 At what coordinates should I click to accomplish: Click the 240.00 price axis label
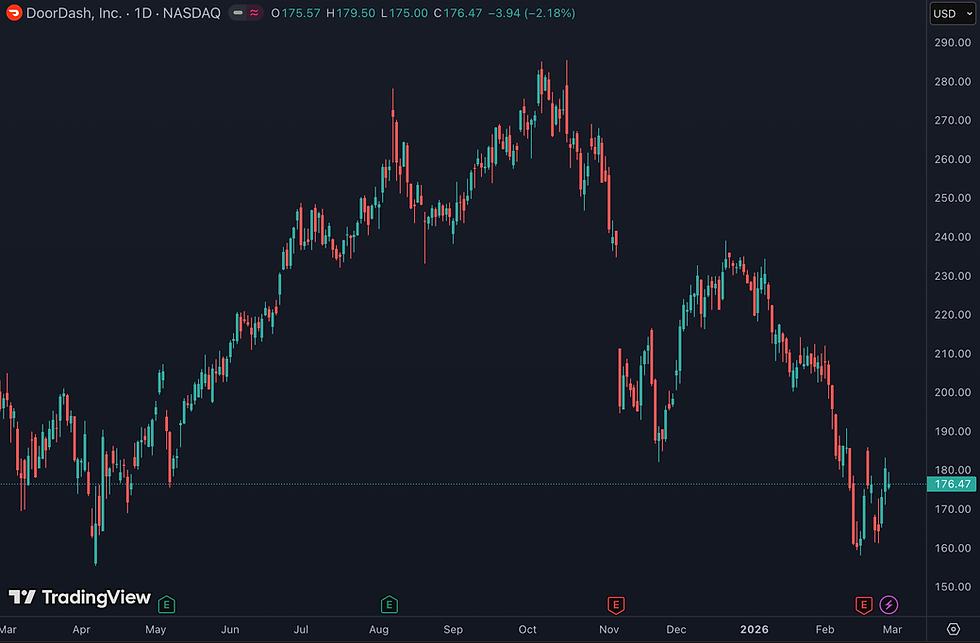click(x=952, y=237)
